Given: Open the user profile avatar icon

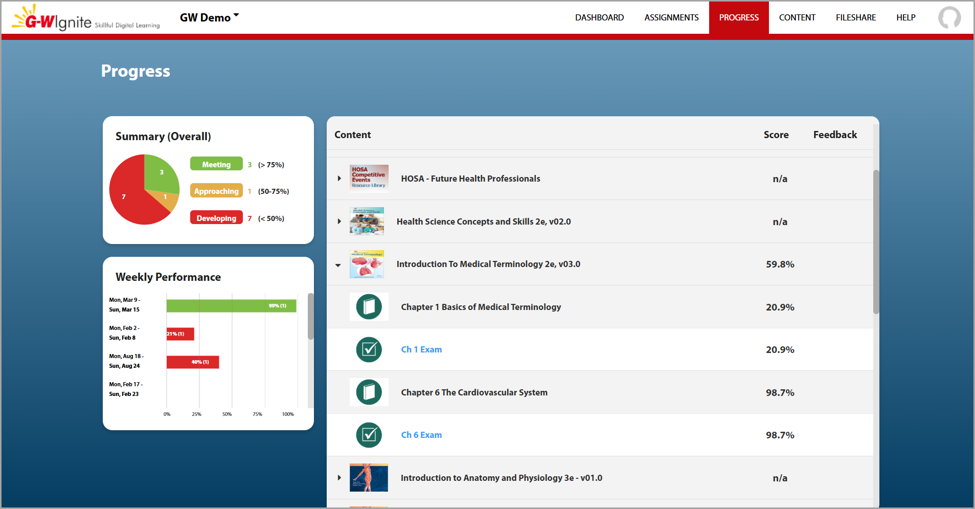Looking at the screenshot, I should click(949, 18).
